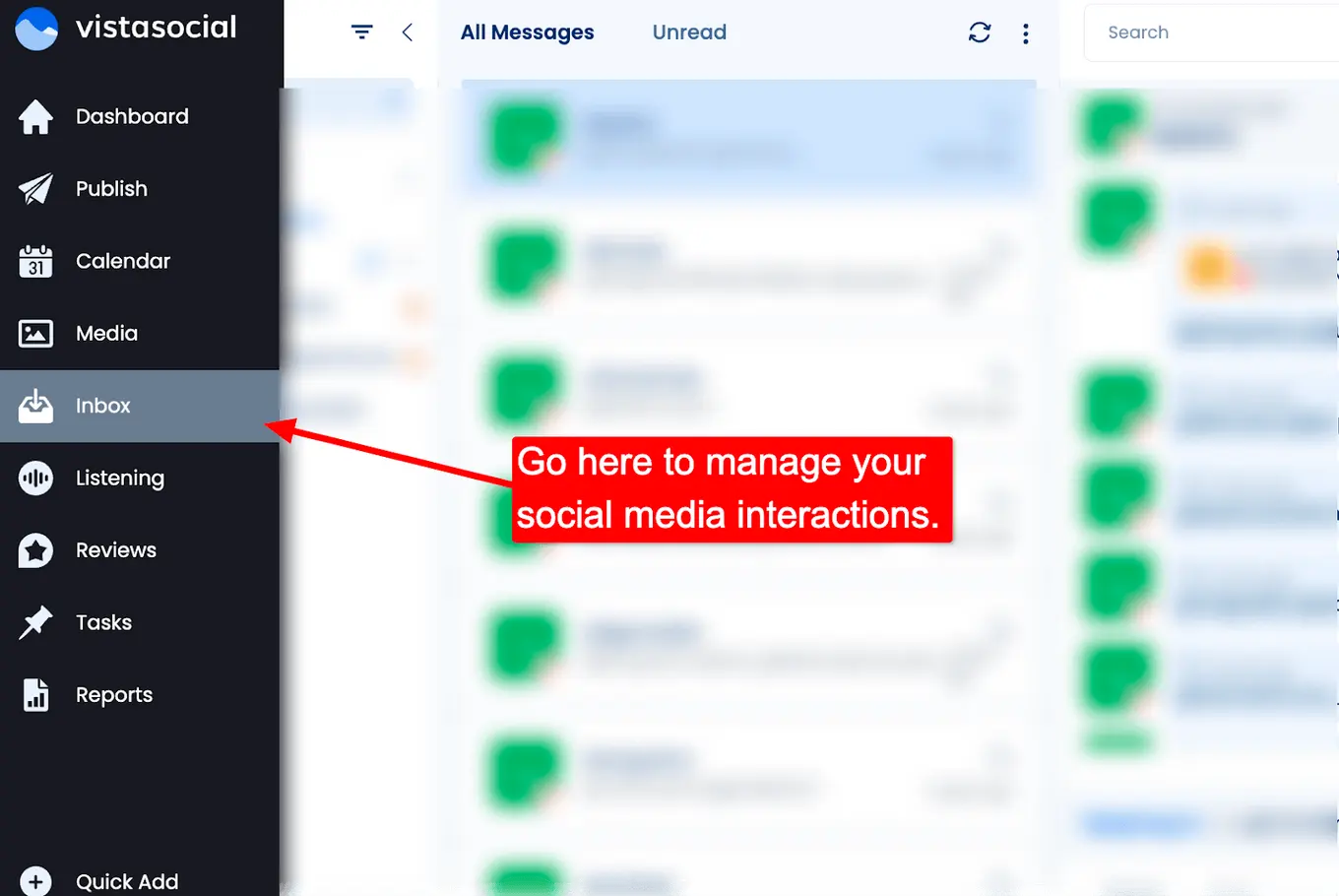The image size is (1339, 896).
Task: Switch to the All Messages tab
Action: click(527, 32)
